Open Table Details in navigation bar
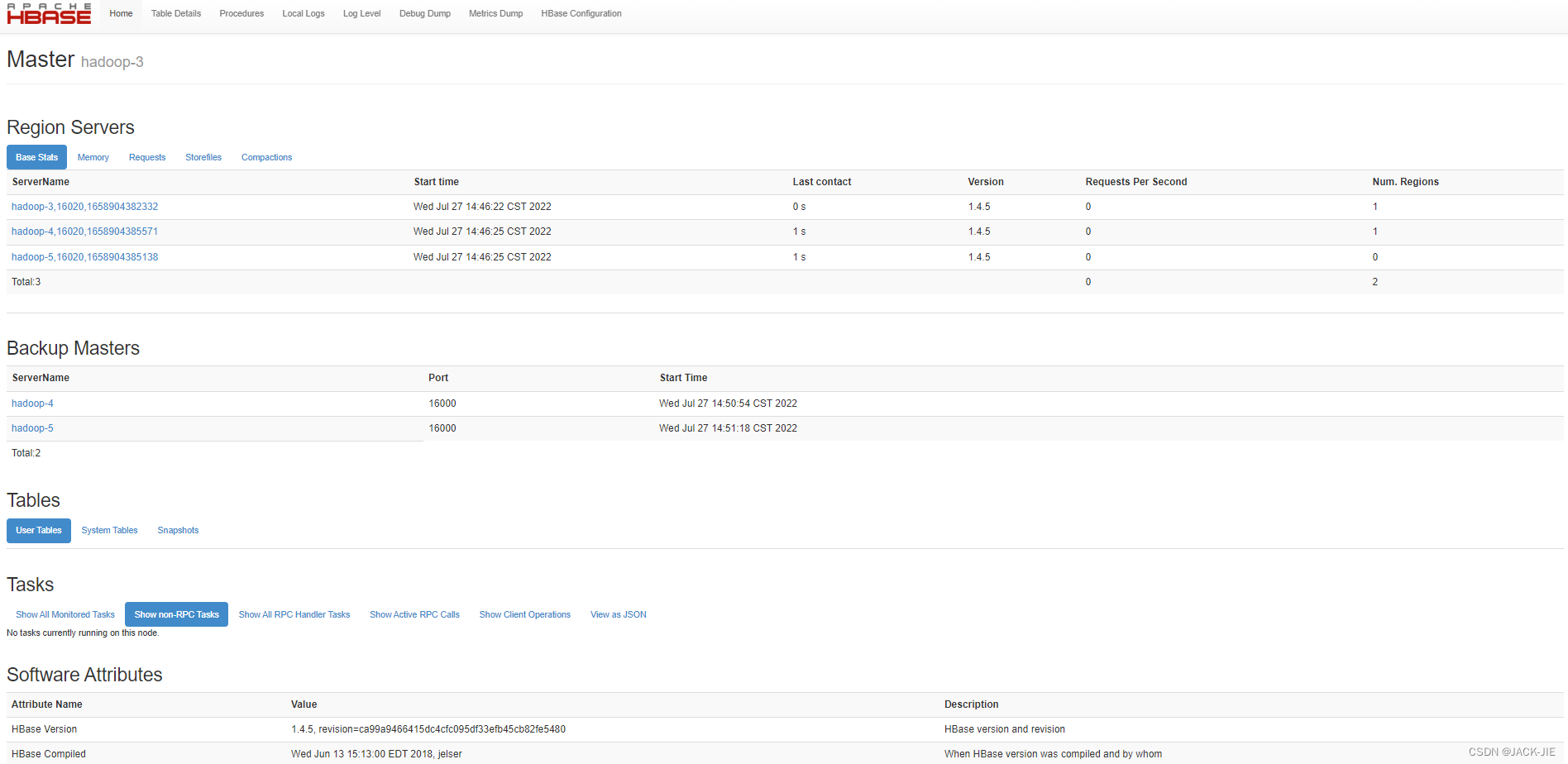1568x764 pixels. click(x=176, y=13)
